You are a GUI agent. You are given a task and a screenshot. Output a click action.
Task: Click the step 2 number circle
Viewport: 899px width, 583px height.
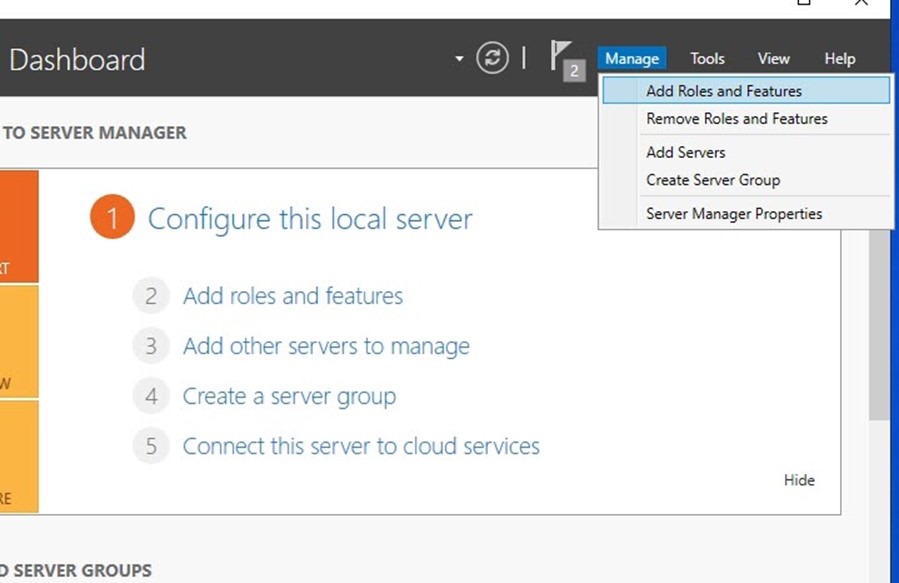pos(151,296)
